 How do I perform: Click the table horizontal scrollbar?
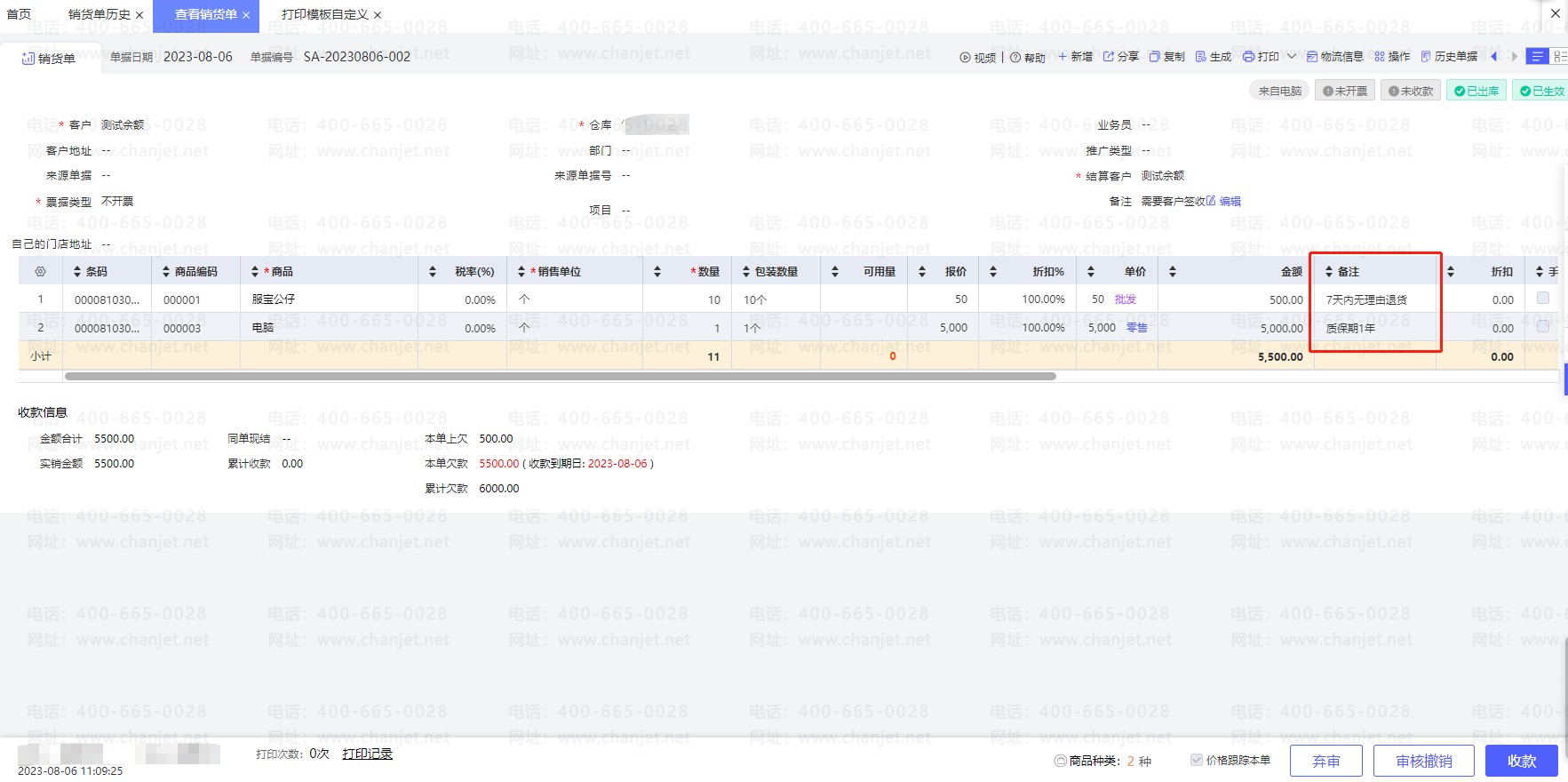point(561,377)
